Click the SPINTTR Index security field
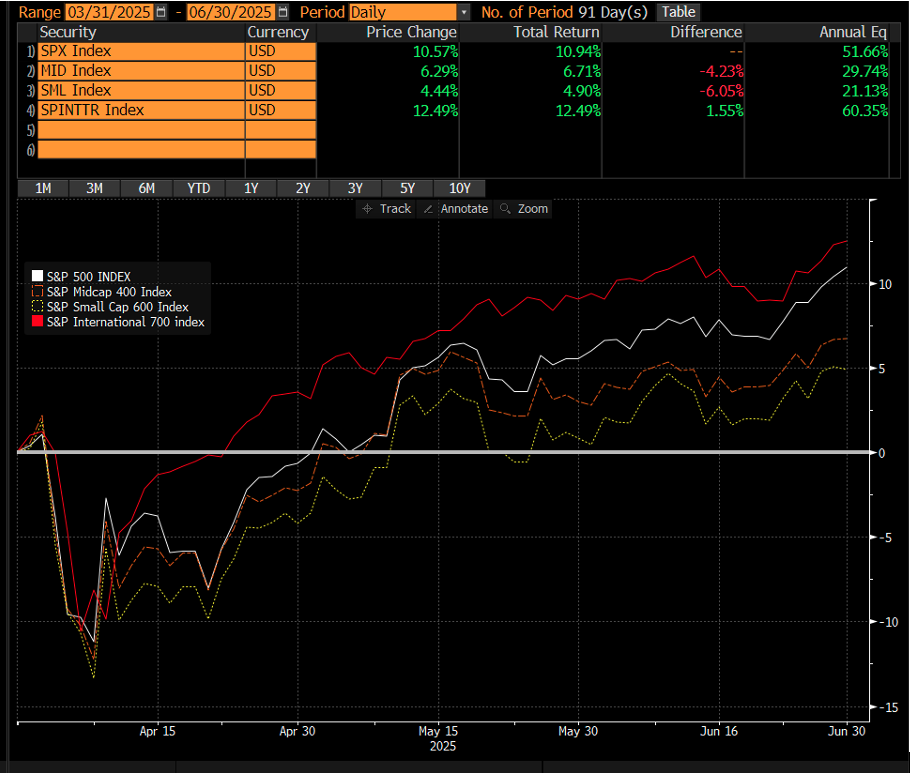Image resolution: width=910 pixels, height=773 pixels. (x=141, y=110)
